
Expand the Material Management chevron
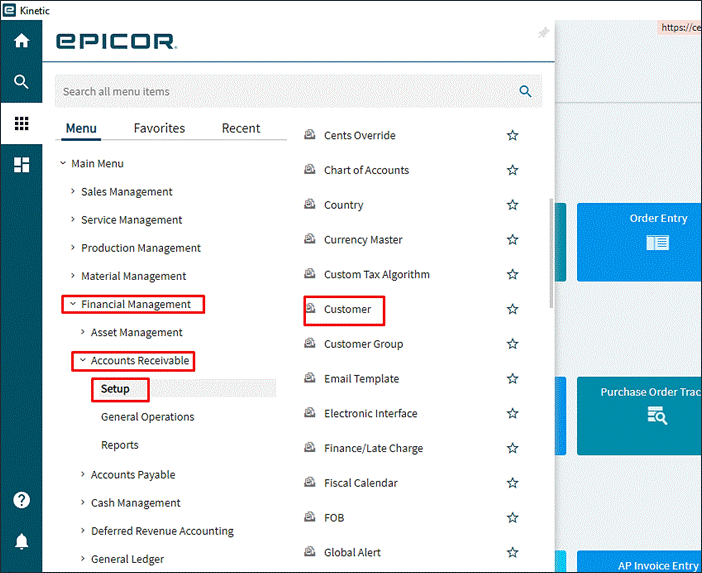73,276
